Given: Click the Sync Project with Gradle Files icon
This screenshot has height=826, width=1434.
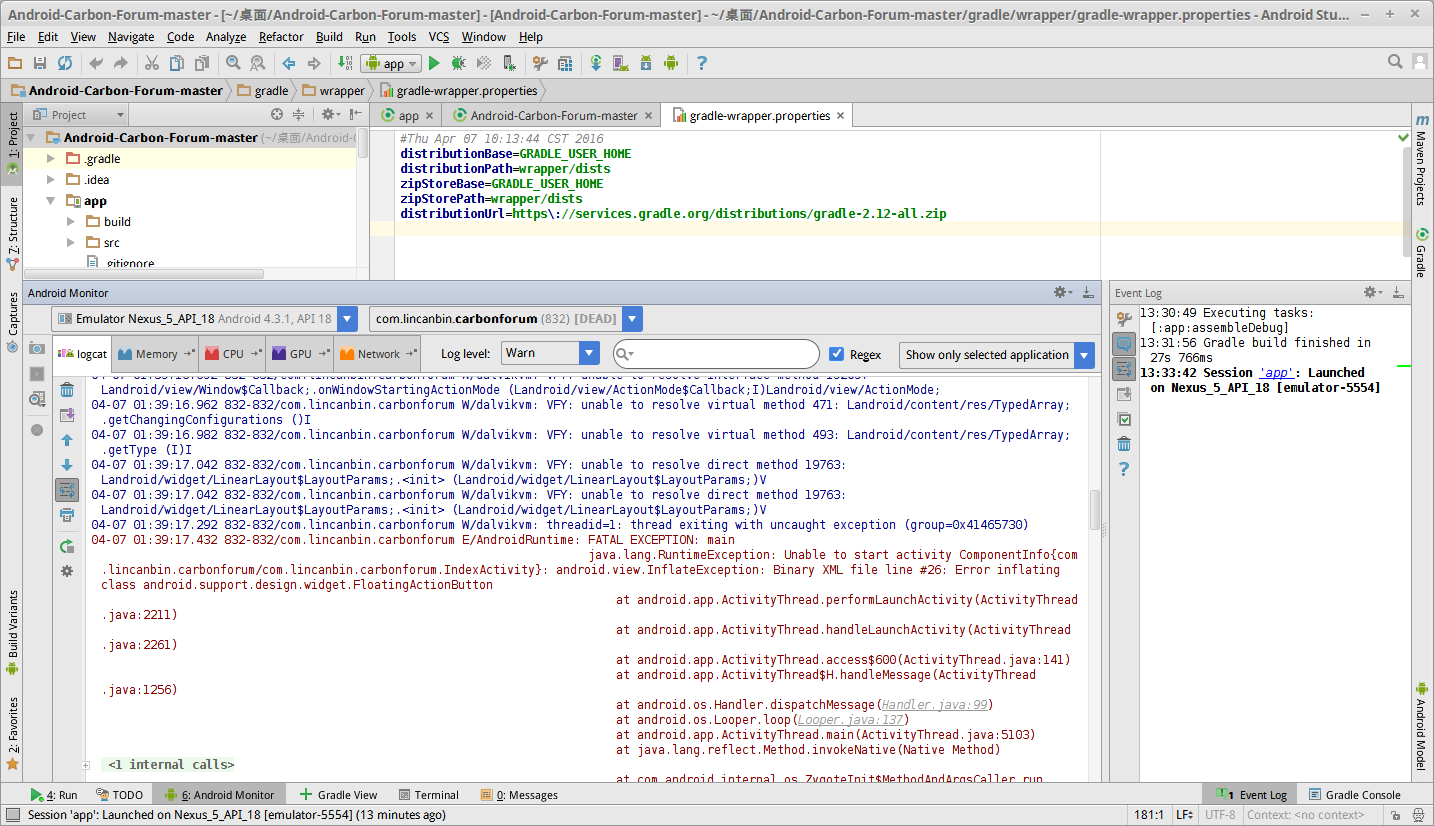Looking at the screenshot, I should [596, 63].
